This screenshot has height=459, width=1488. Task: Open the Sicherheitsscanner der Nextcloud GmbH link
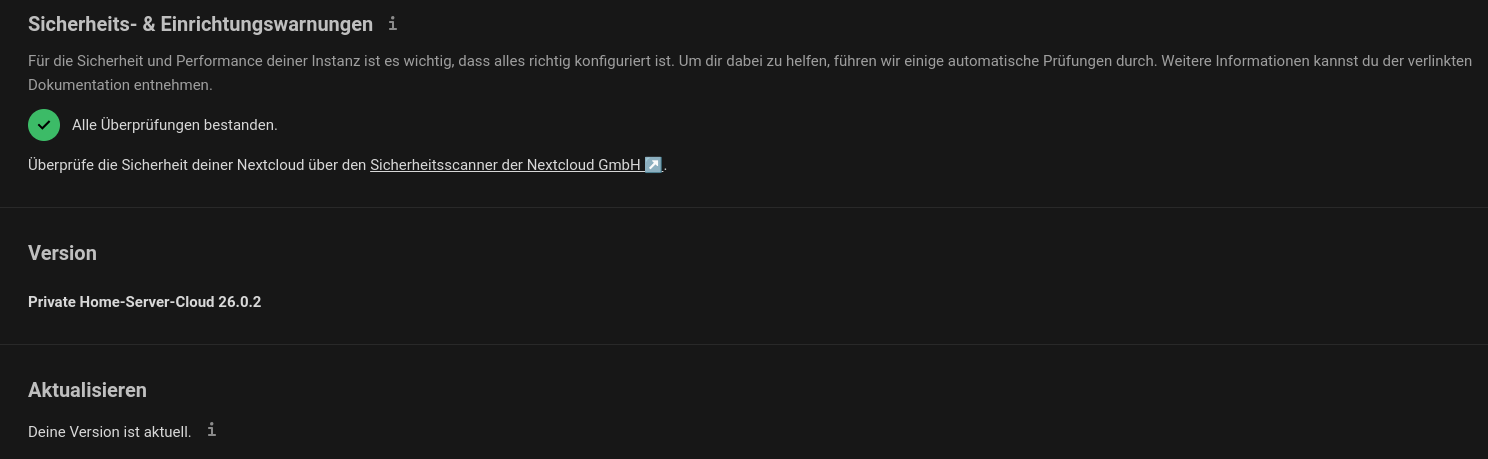(x=516, y=165)
